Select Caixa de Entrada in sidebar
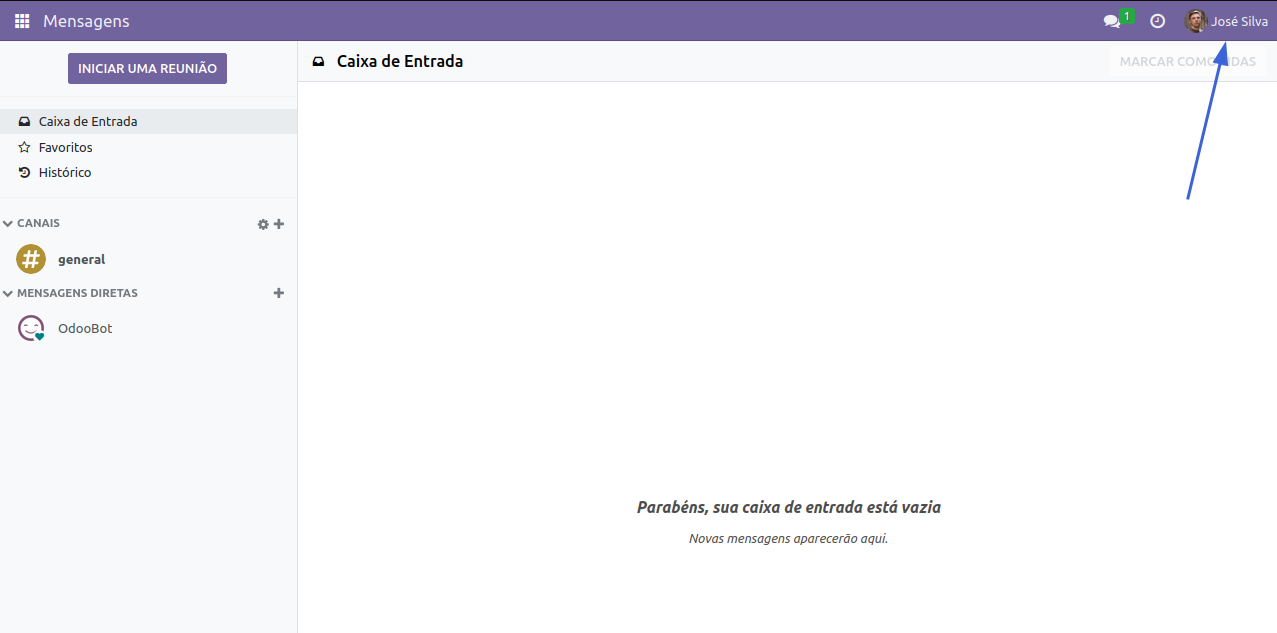This screenshot has width=1277, height=633. pos(88,121)
